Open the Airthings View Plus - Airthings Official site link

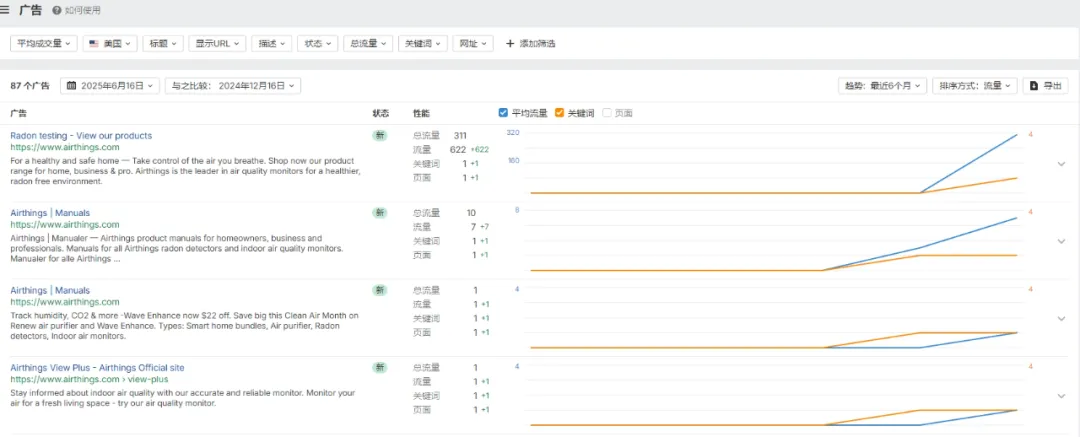(97, 368)
